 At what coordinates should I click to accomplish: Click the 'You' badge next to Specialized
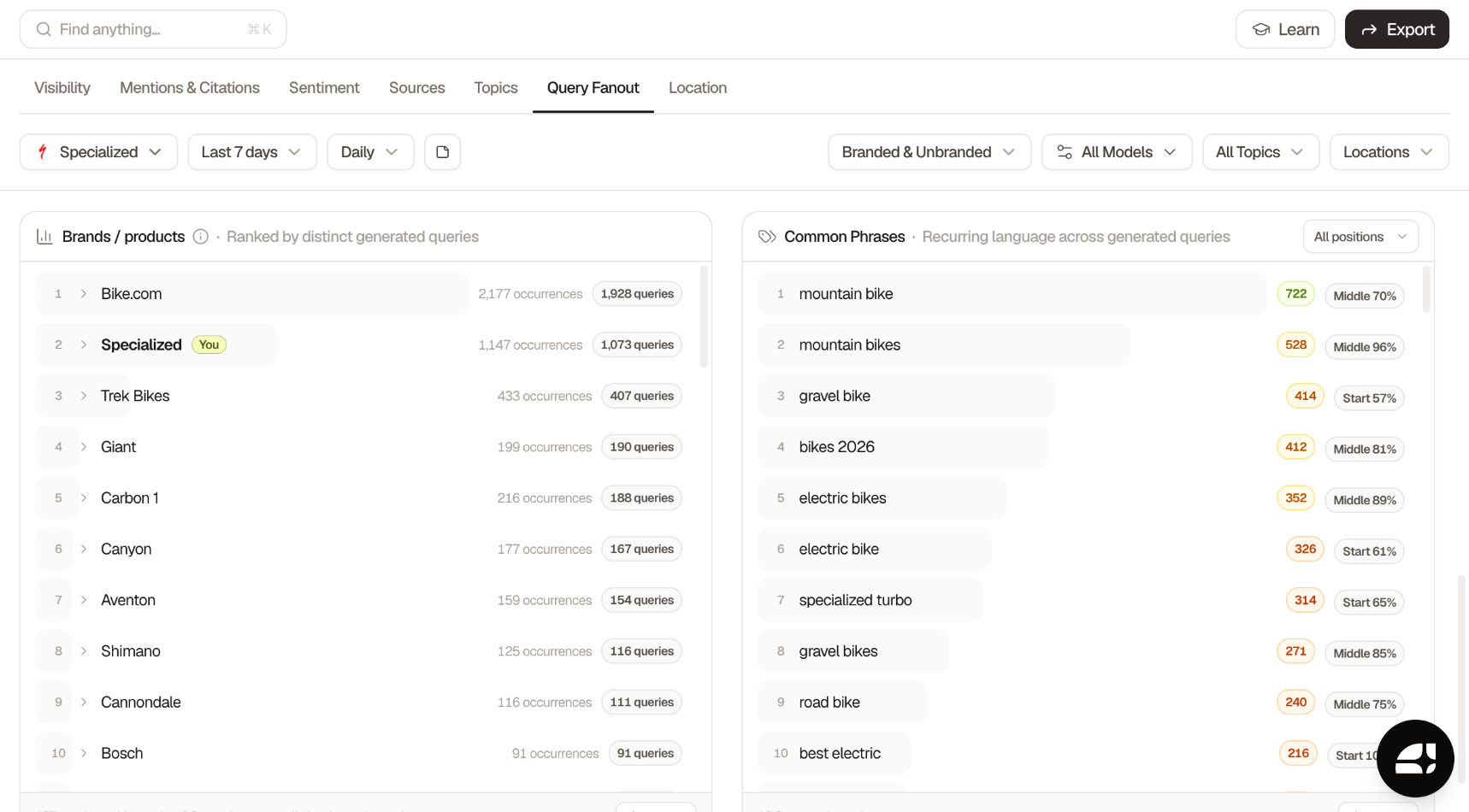[209, 345]
